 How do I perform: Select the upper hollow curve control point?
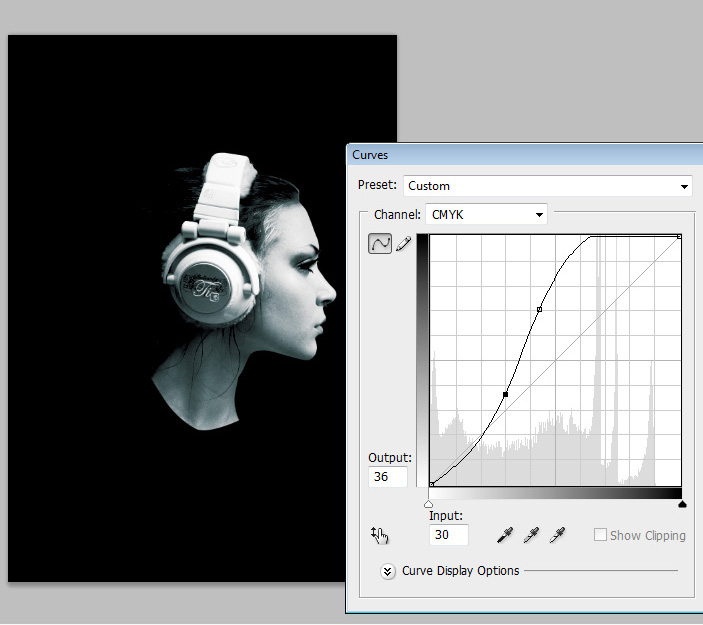(x=539, y=310)
